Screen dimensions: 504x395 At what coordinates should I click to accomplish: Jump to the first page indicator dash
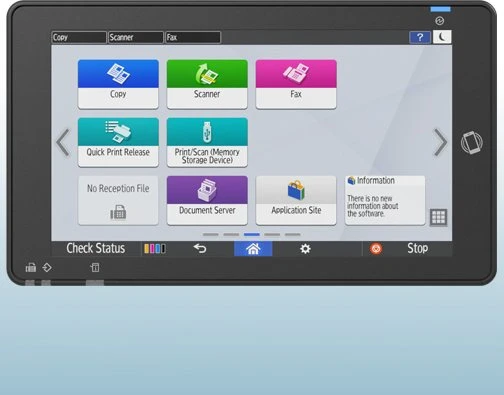[211, 235]
